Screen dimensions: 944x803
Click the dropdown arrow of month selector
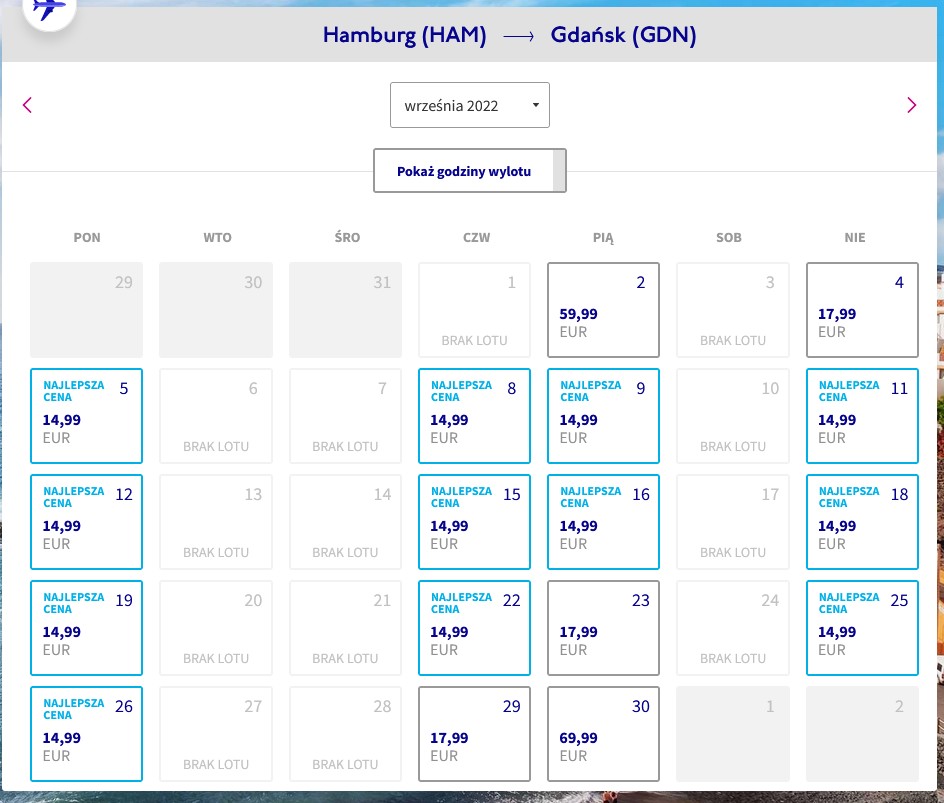pyautogui.click(x=535, y=105)
